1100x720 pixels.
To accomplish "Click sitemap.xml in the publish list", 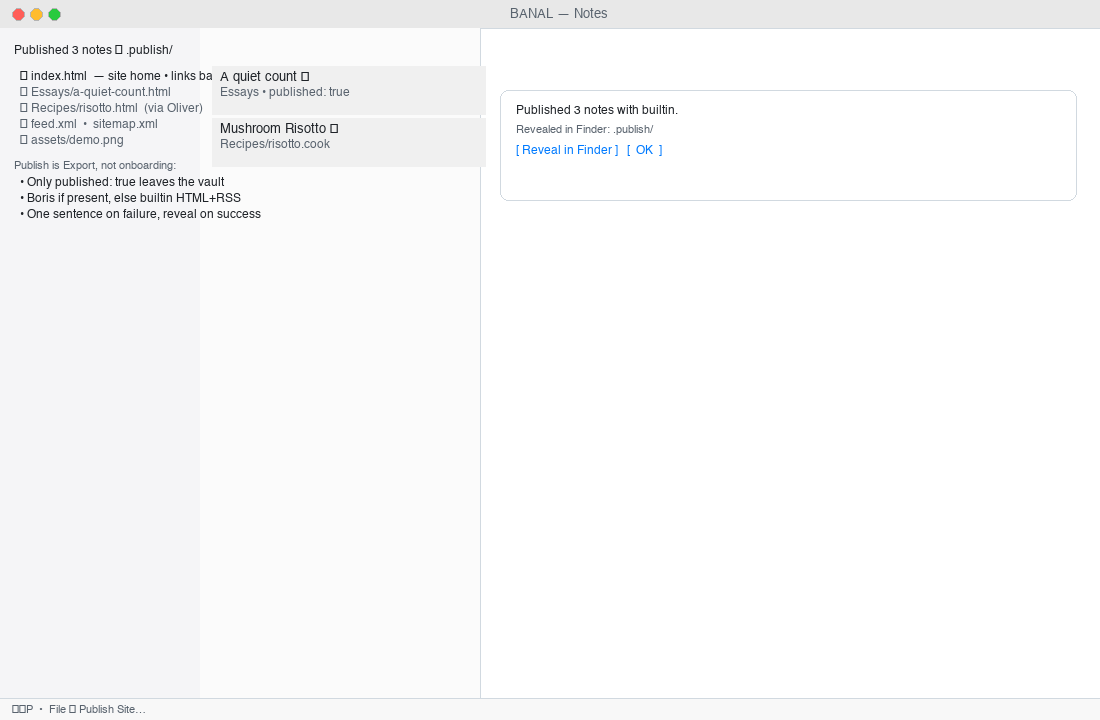I will (126, 124).
